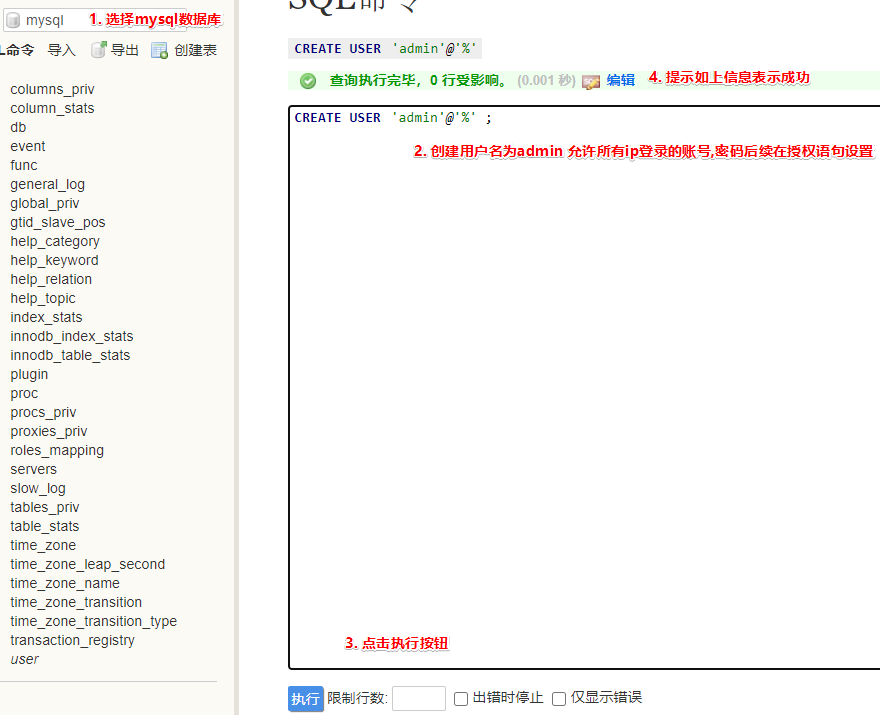Click the executed CREATE USER query text
The height and width of the screenshot is (715, 880).
point(385,49)
